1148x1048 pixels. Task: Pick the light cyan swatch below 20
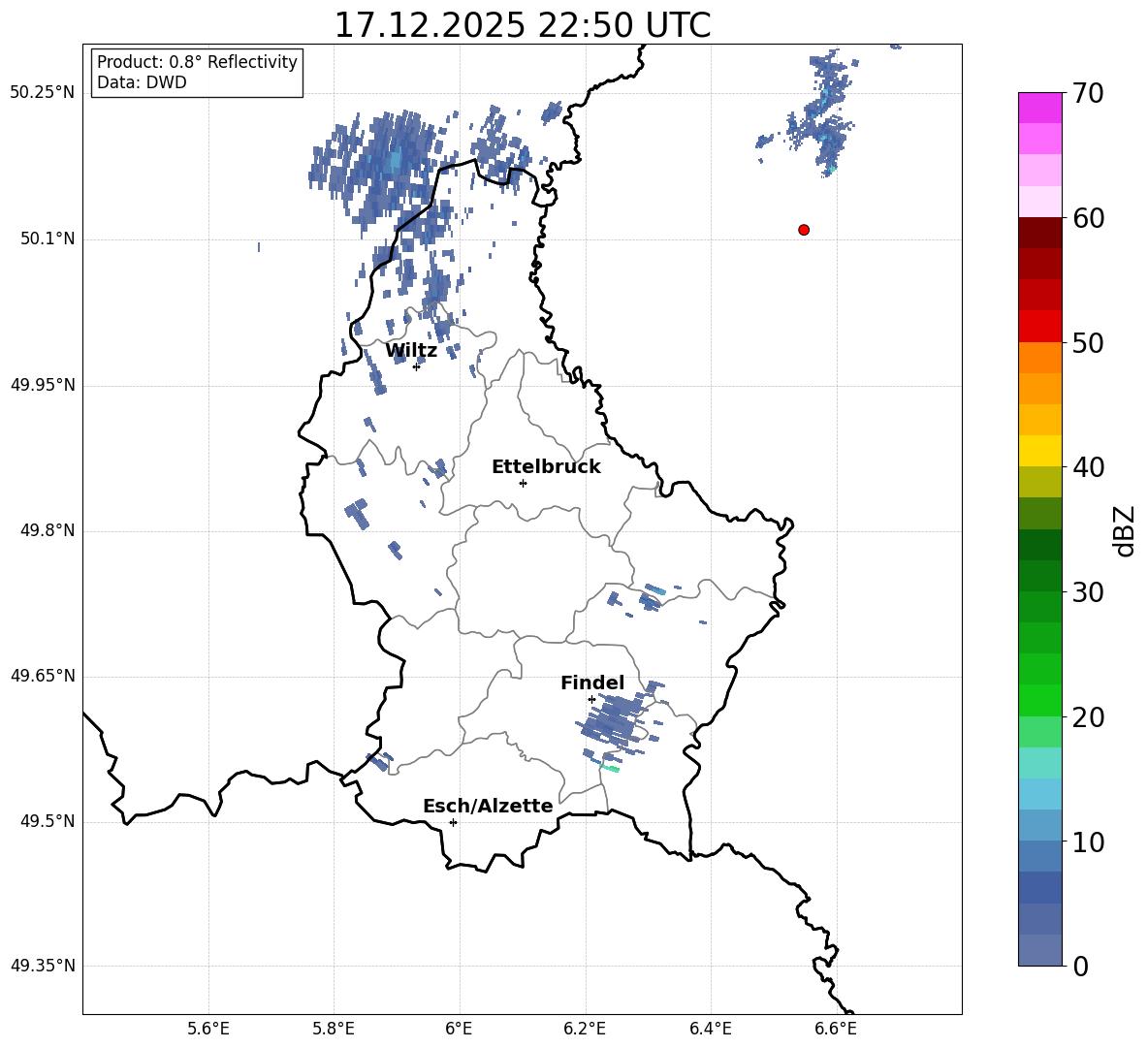click(x=1040, y=763)
